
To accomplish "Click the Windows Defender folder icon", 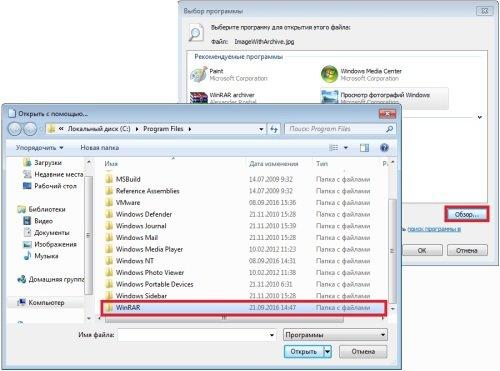I will pos(109,214).
